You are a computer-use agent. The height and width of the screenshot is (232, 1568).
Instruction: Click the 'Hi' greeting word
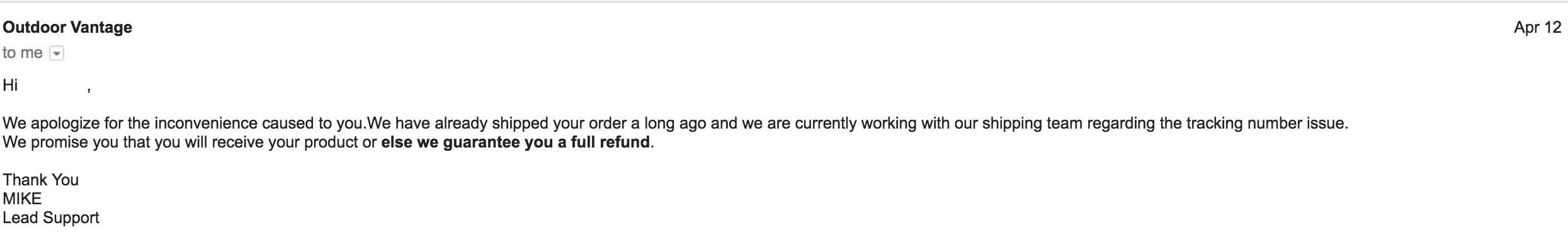coord(10,85)
